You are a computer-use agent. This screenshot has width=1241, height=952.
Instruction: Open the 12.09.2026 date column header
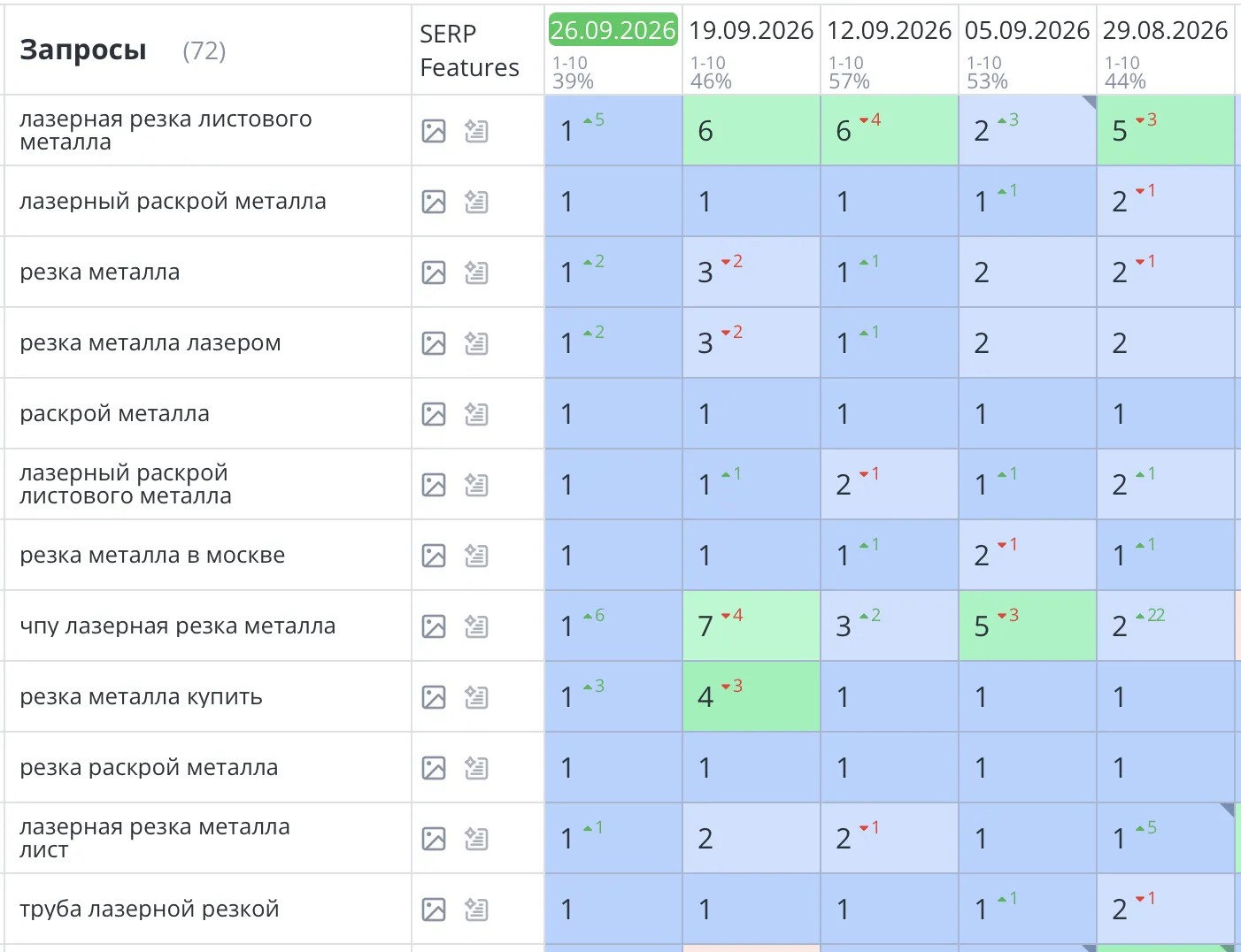(889, 30)
